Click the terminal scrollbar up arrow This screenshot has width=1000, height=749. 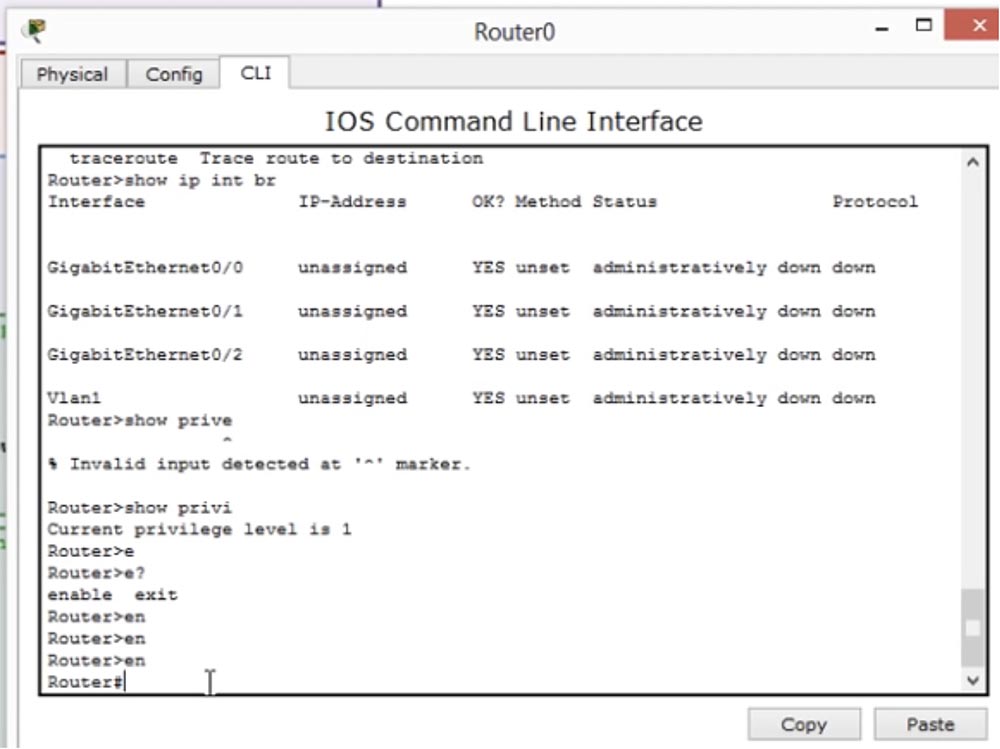pos(973,162)
